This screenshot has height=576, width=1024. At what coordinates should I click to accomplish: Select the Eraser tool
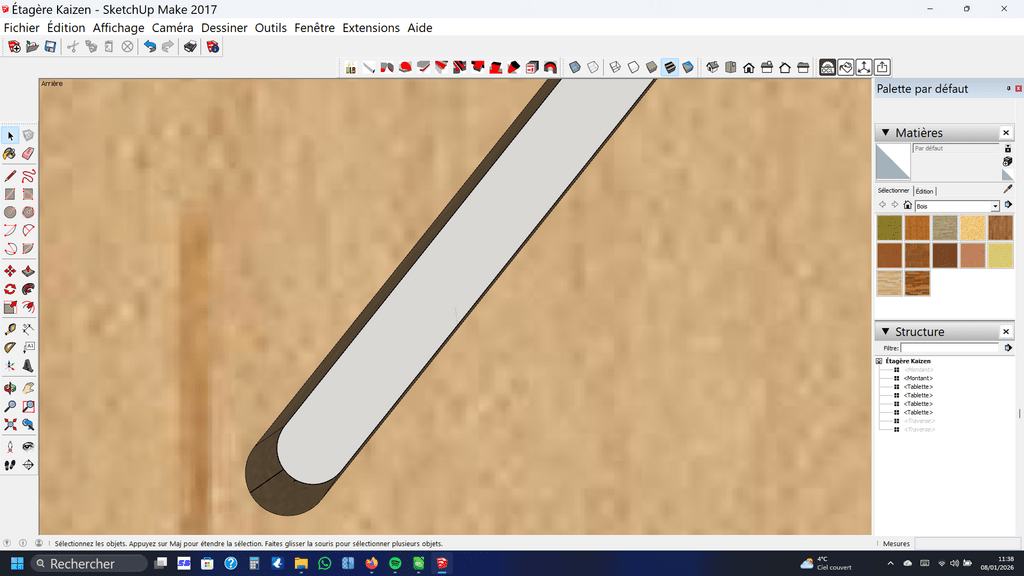point(28,154)
